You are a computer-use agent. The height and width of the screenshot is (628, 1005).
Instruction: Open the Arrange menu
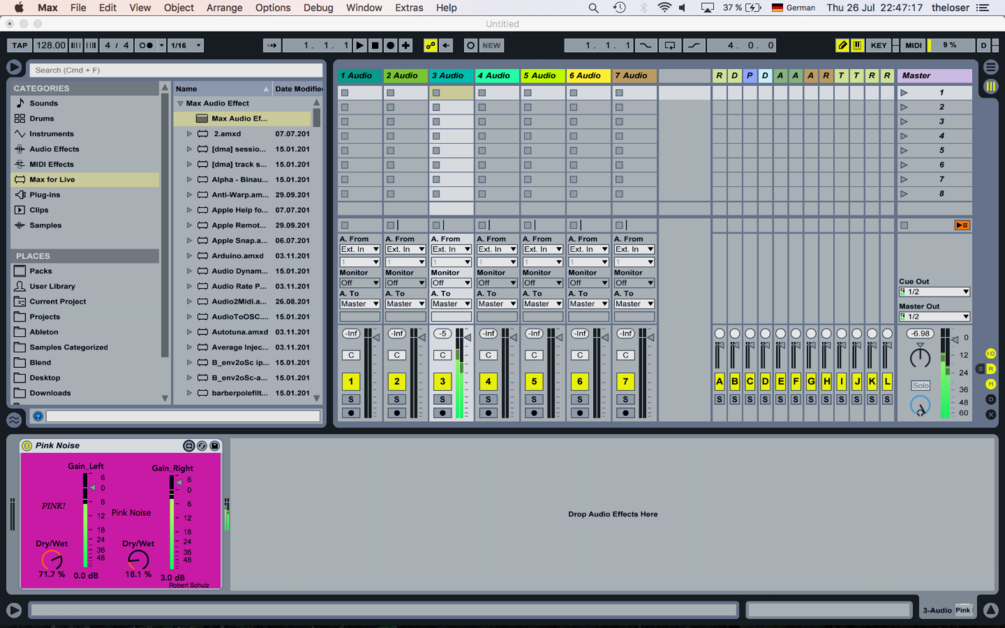[224, 8]
